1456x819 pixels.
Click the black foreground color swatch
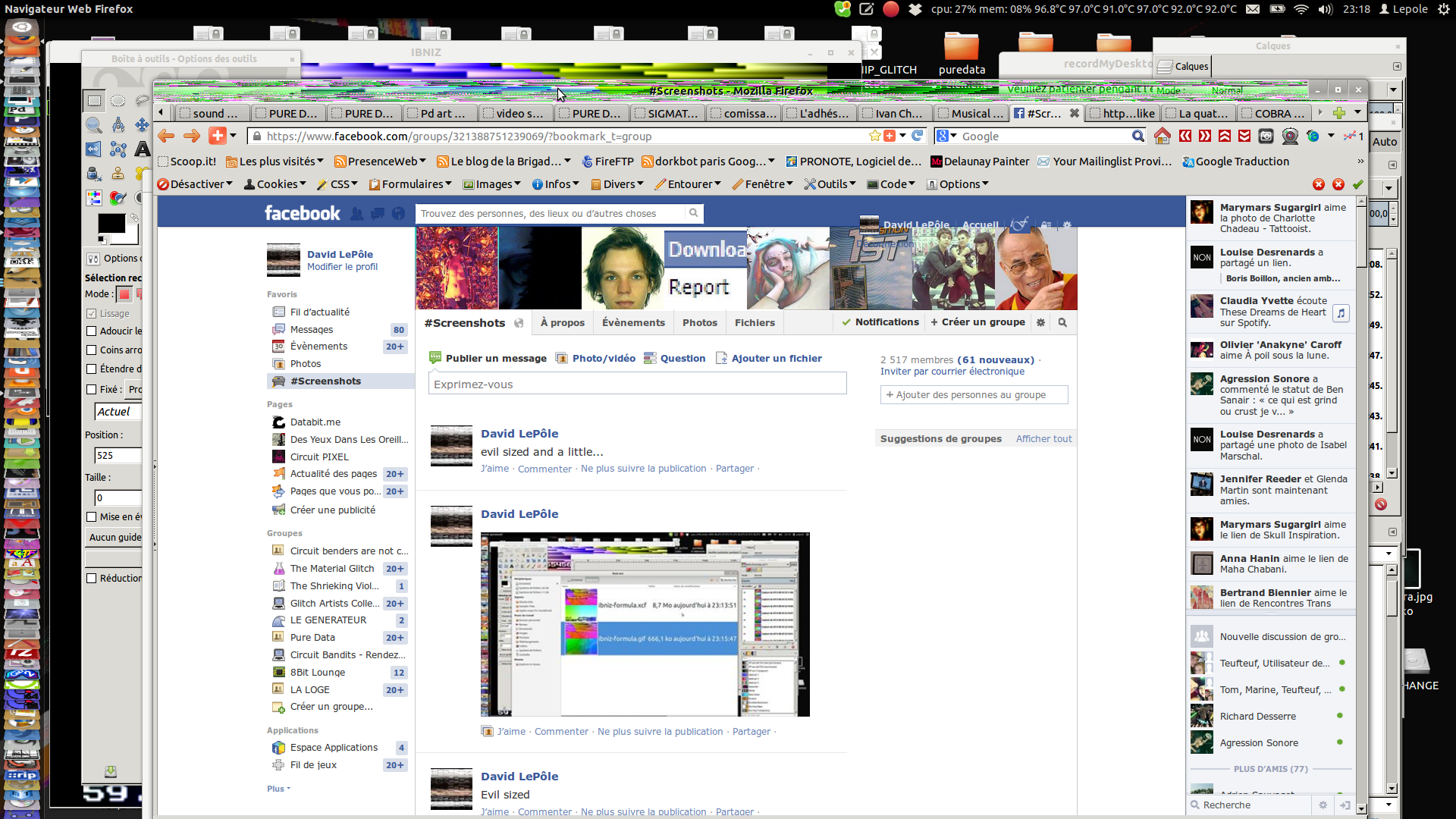[x=111, y=224]
